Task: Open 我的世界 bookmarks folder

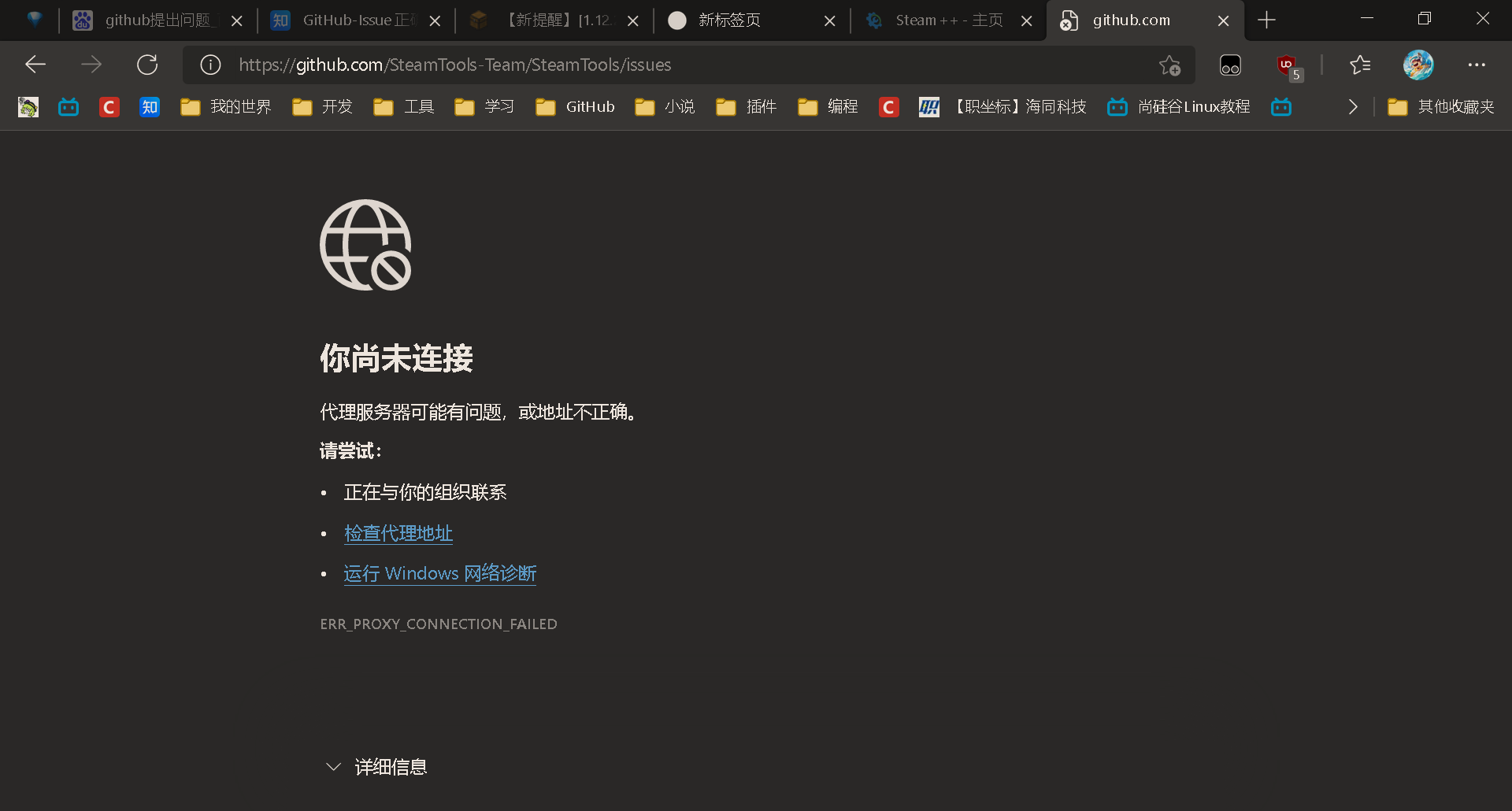Action: [225, 107]
